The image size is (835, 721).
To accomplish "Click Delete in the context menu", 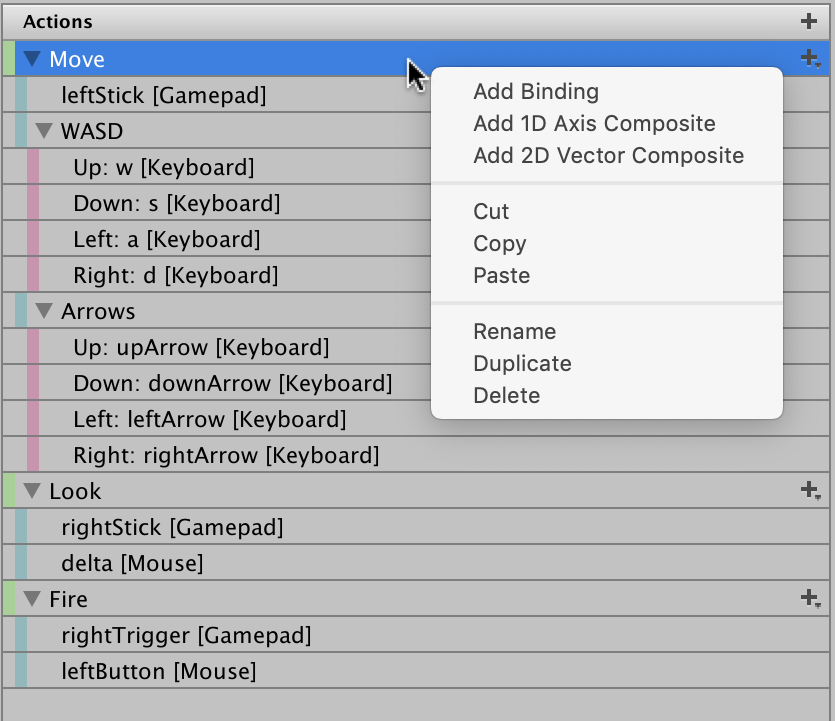I will [x=506, y=396].
